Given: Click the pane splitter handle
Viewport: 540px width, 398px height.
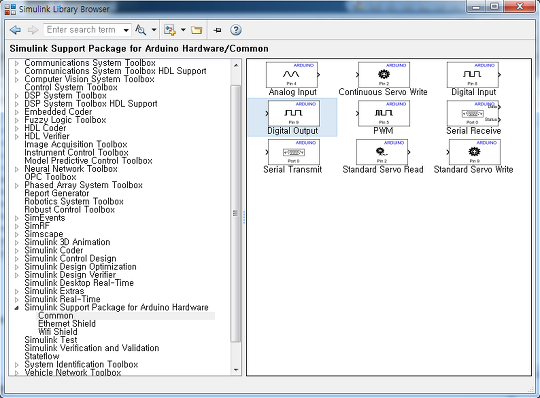Looking at the screenshot, I should pyautogui.click(x=244, y=217).
